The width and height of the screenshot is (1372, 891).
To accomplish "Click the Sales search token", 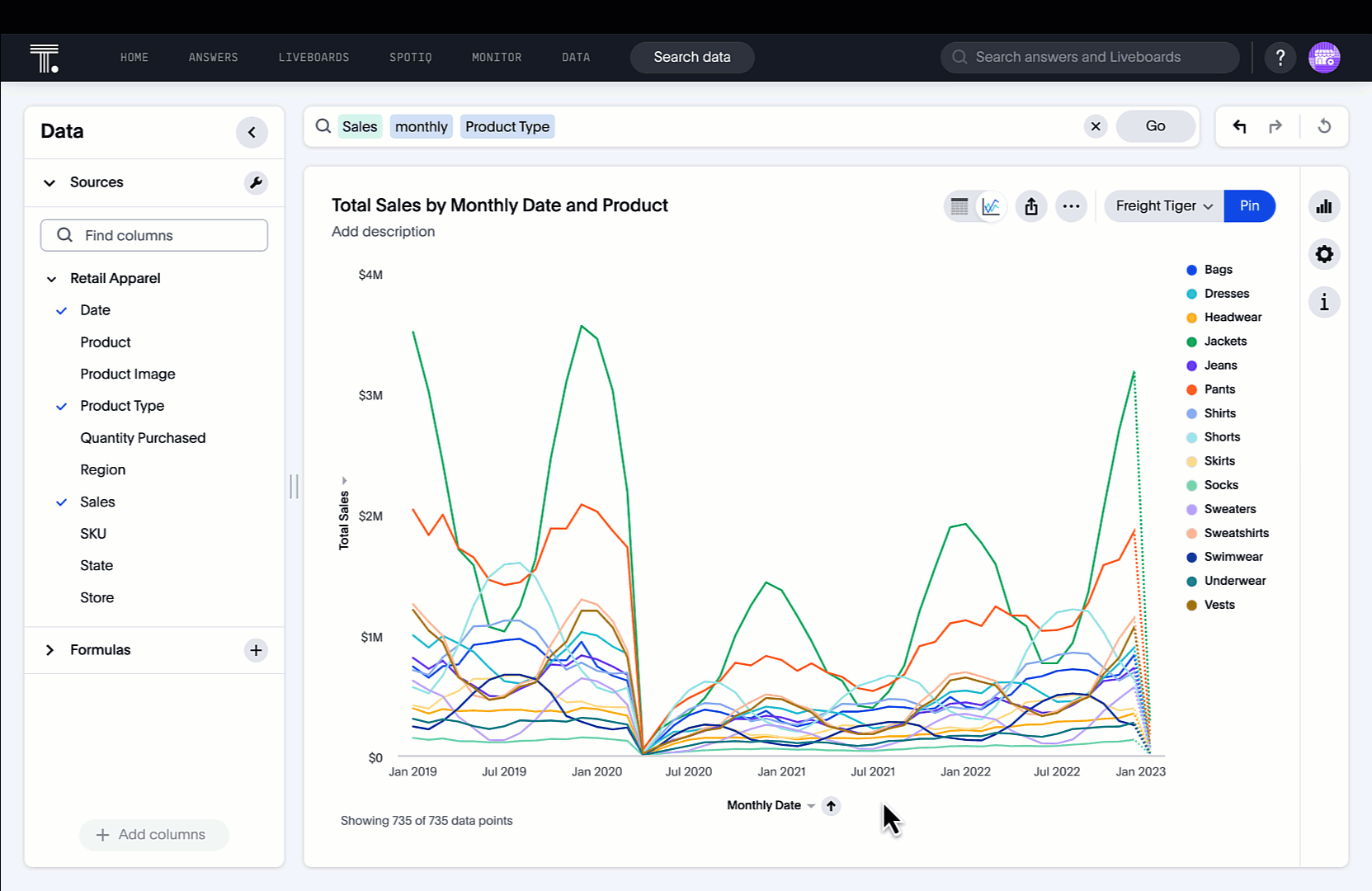I will click(360, 126).
